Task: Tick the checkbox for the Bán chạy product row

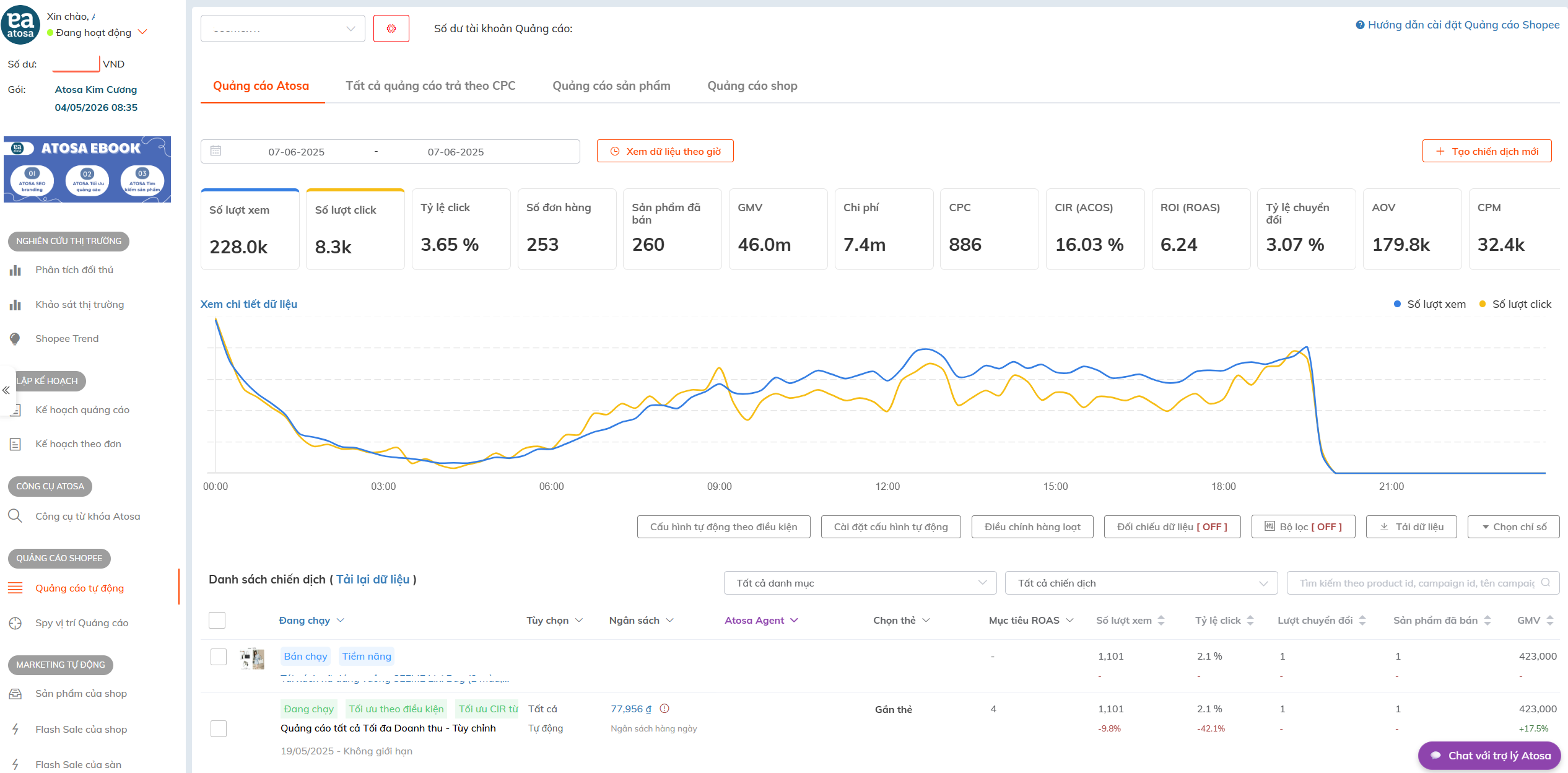Action: pos(219,657)
